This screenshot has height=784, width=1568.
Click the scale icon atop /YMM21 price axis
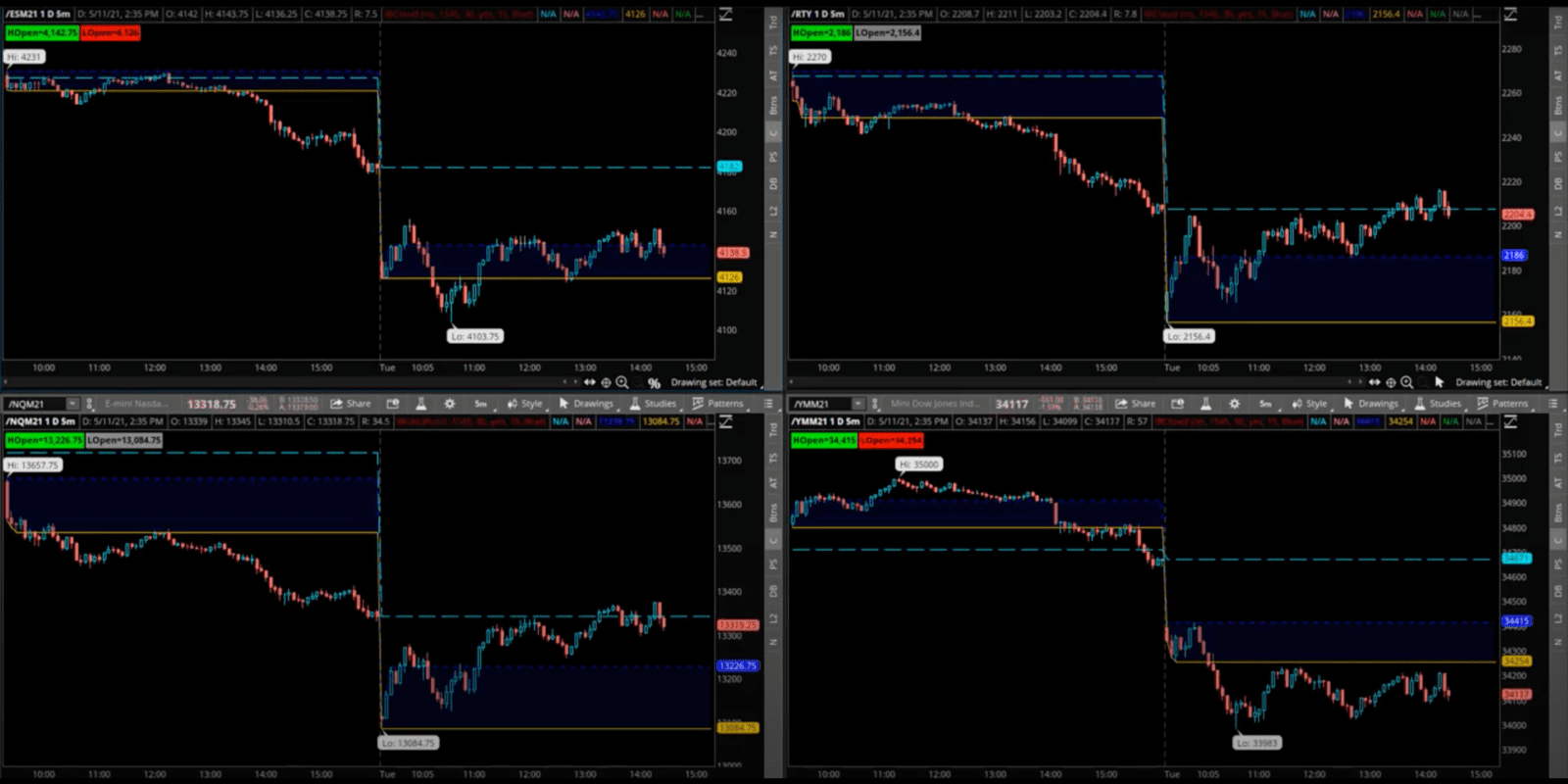click(x=1510, y=421)
